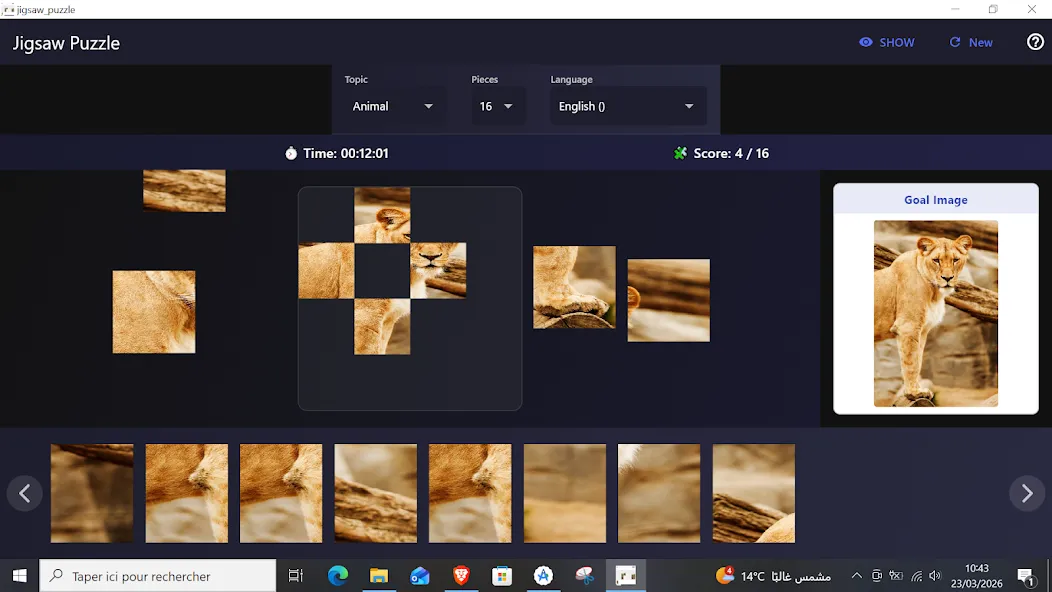The image size is (1052, 592).
Task: Open the notifications center icon
Action: click(1025, 576)
